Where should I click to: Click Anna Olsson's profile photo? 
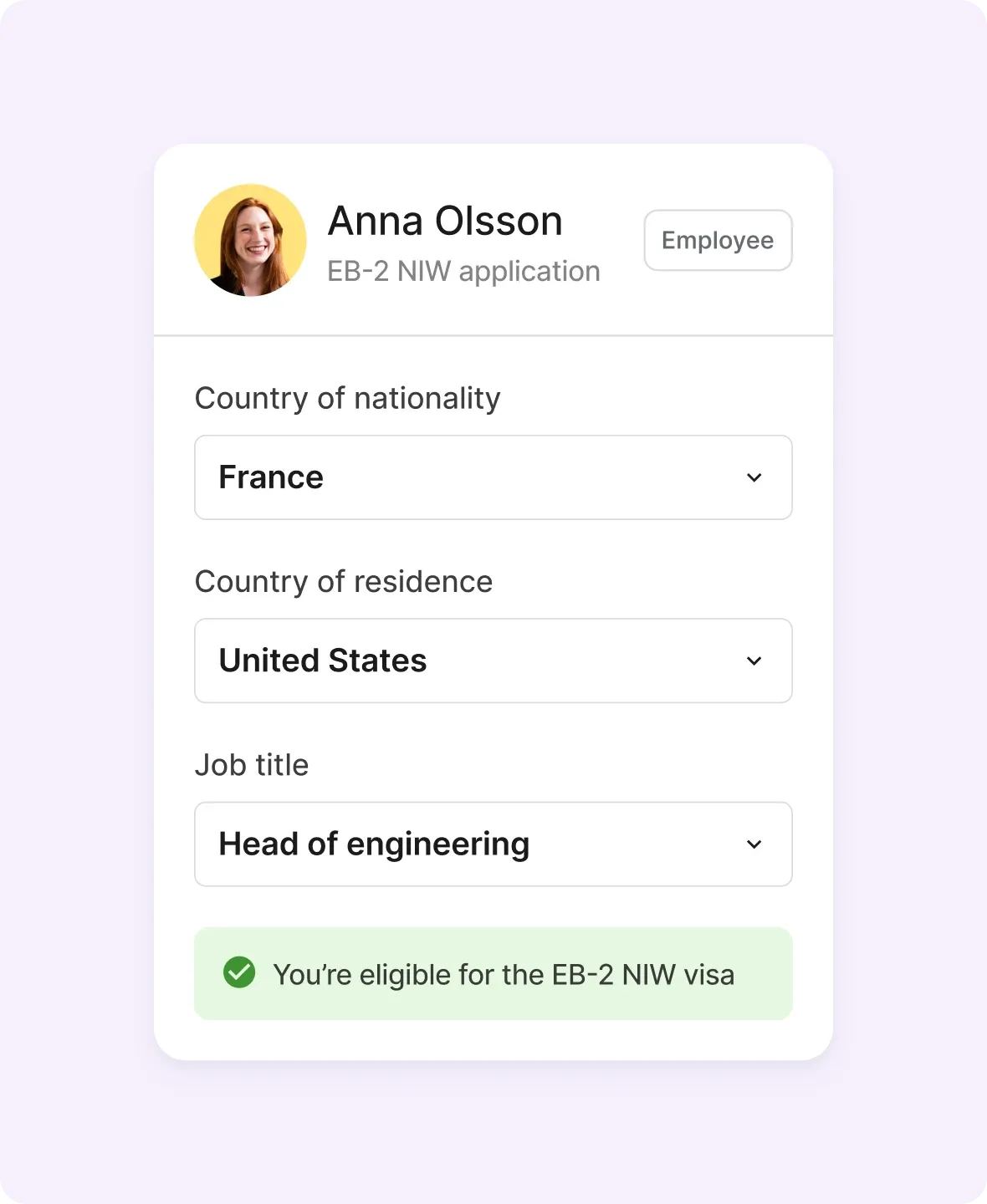pyautogui.click(x=250, y=240)
